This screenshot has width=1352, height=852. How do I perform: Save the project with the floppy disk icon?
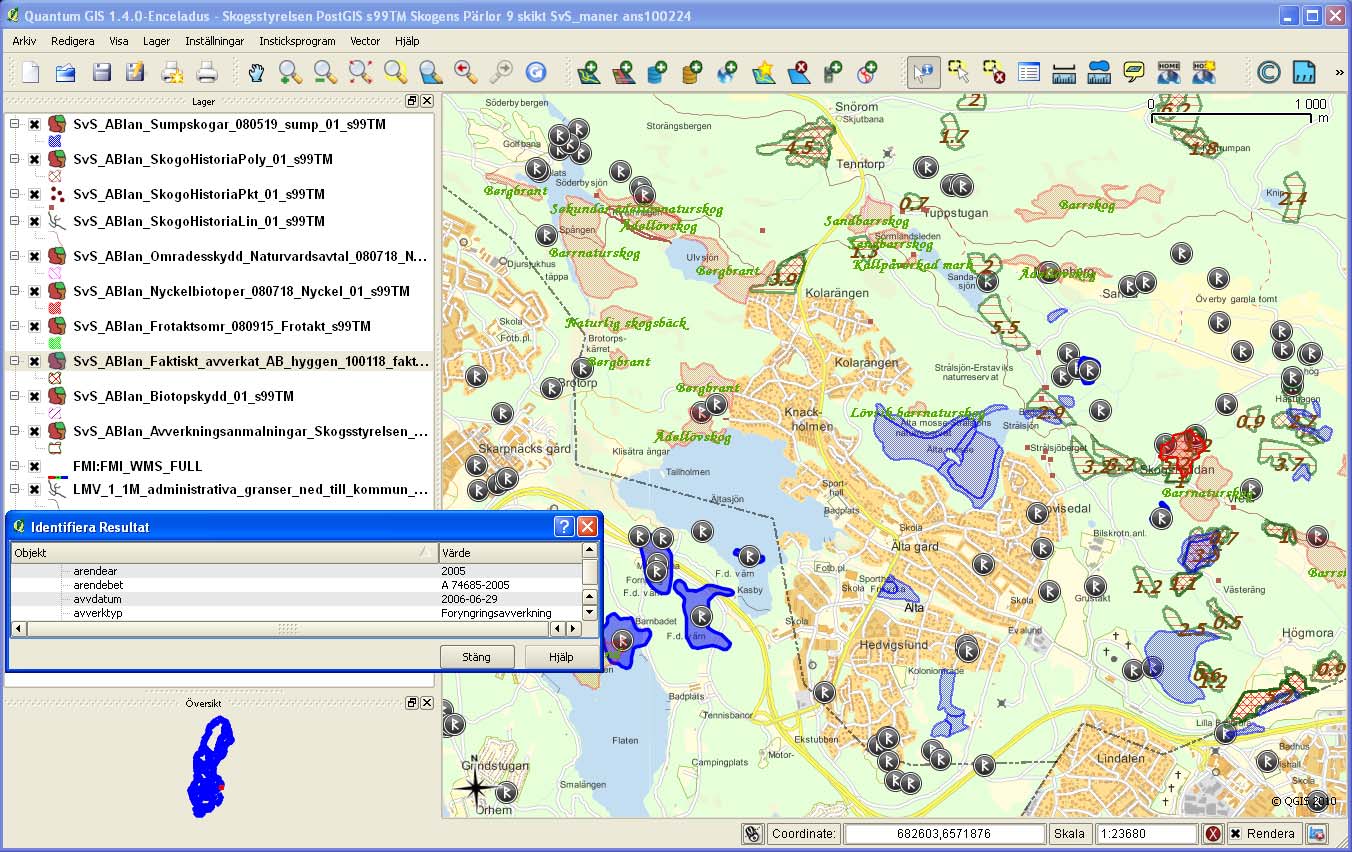coord(101,72)
